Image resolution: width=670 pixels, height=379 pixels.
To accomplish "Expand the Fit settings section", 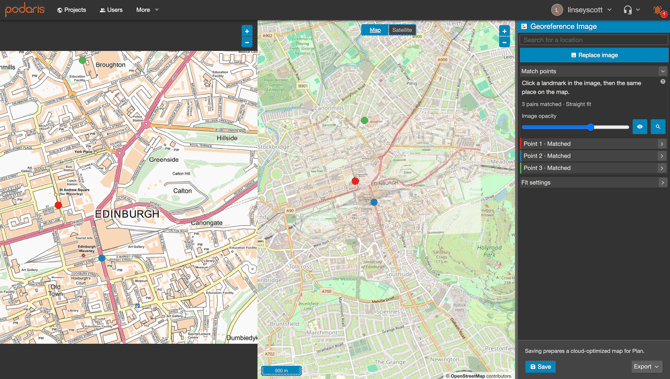I will click(x=594, y=182).
